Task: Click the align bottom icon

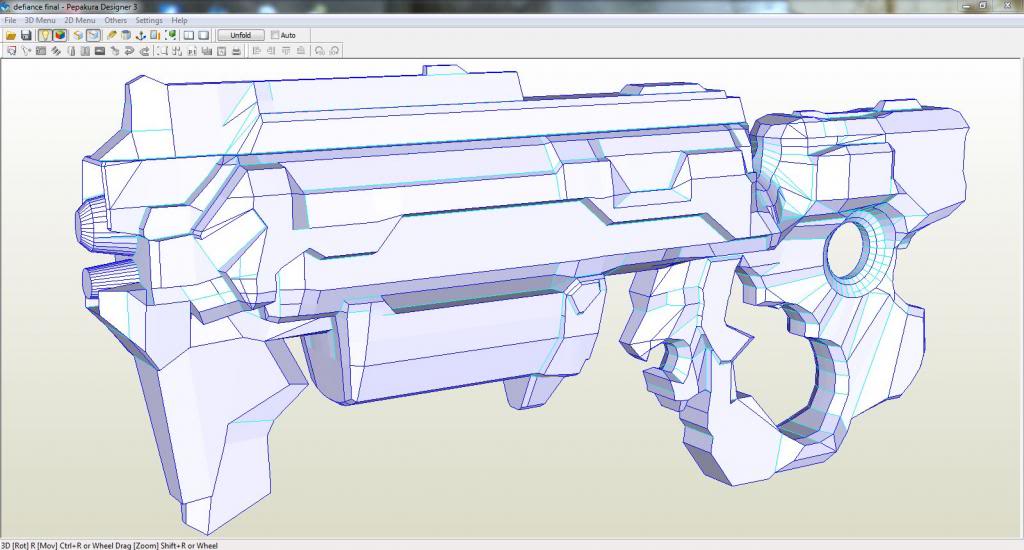Action: tap(300, 51)
